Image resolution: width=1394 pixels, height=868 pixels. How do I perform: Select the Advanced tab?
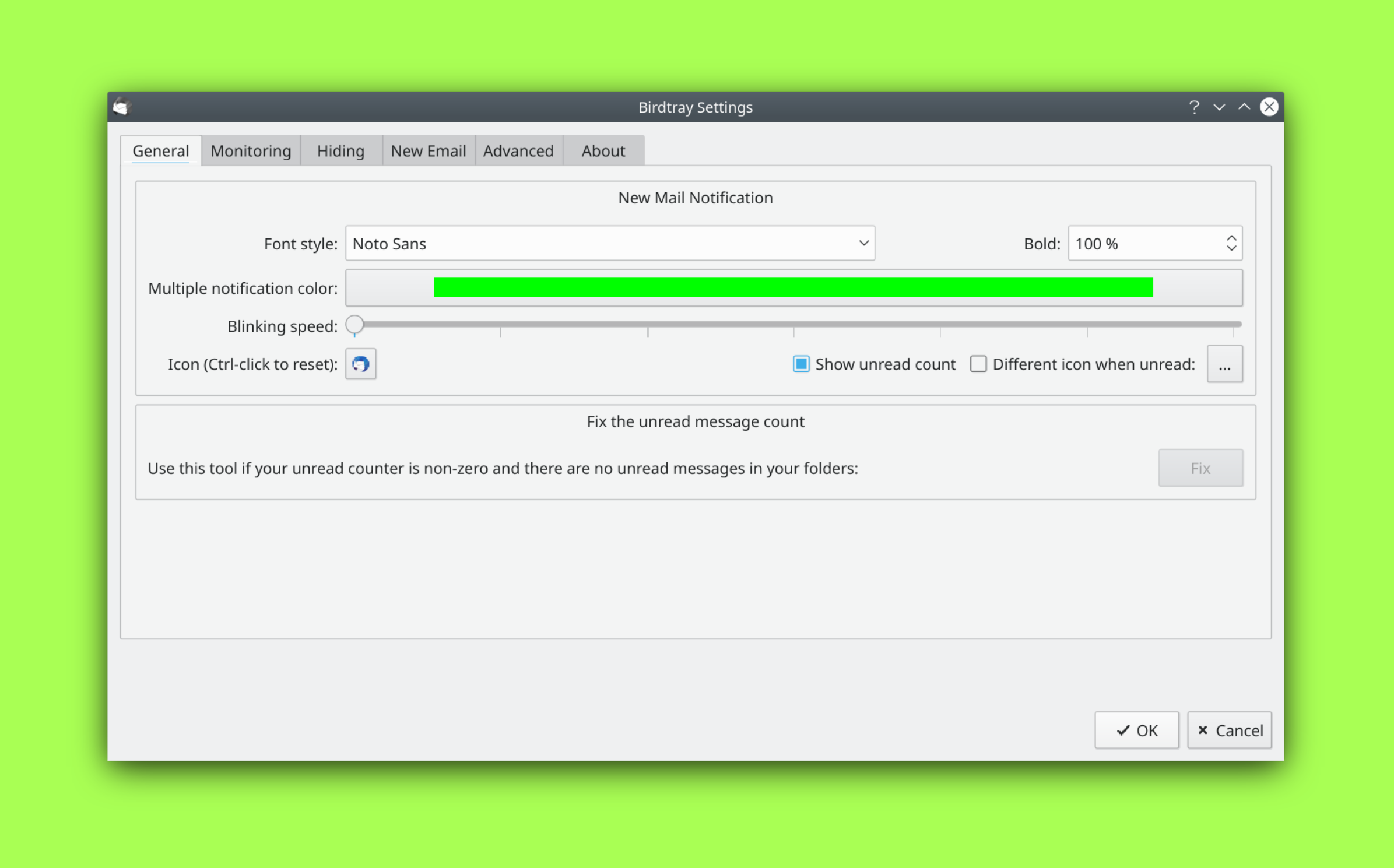click(518, 150)
